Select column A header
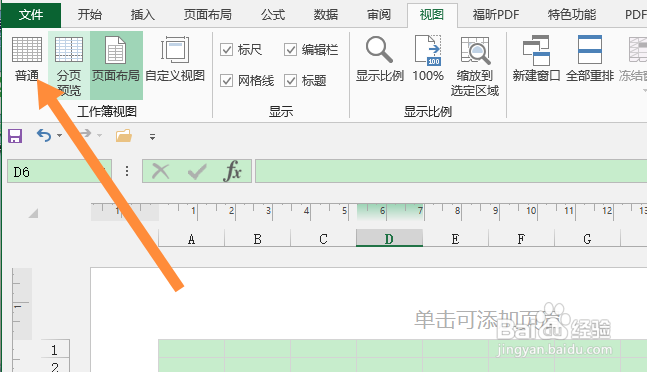The image size is (647, 372). pyautogui.click(x=191, y=238)
